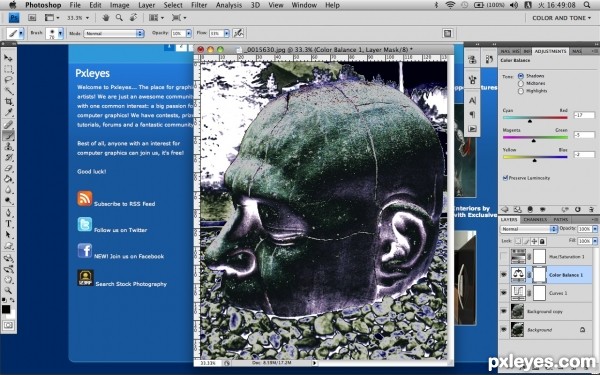The width and height of the screenshot is (600, 375).
Task: Select the Shadows tone radio button
Action: [x=521, y=76]
